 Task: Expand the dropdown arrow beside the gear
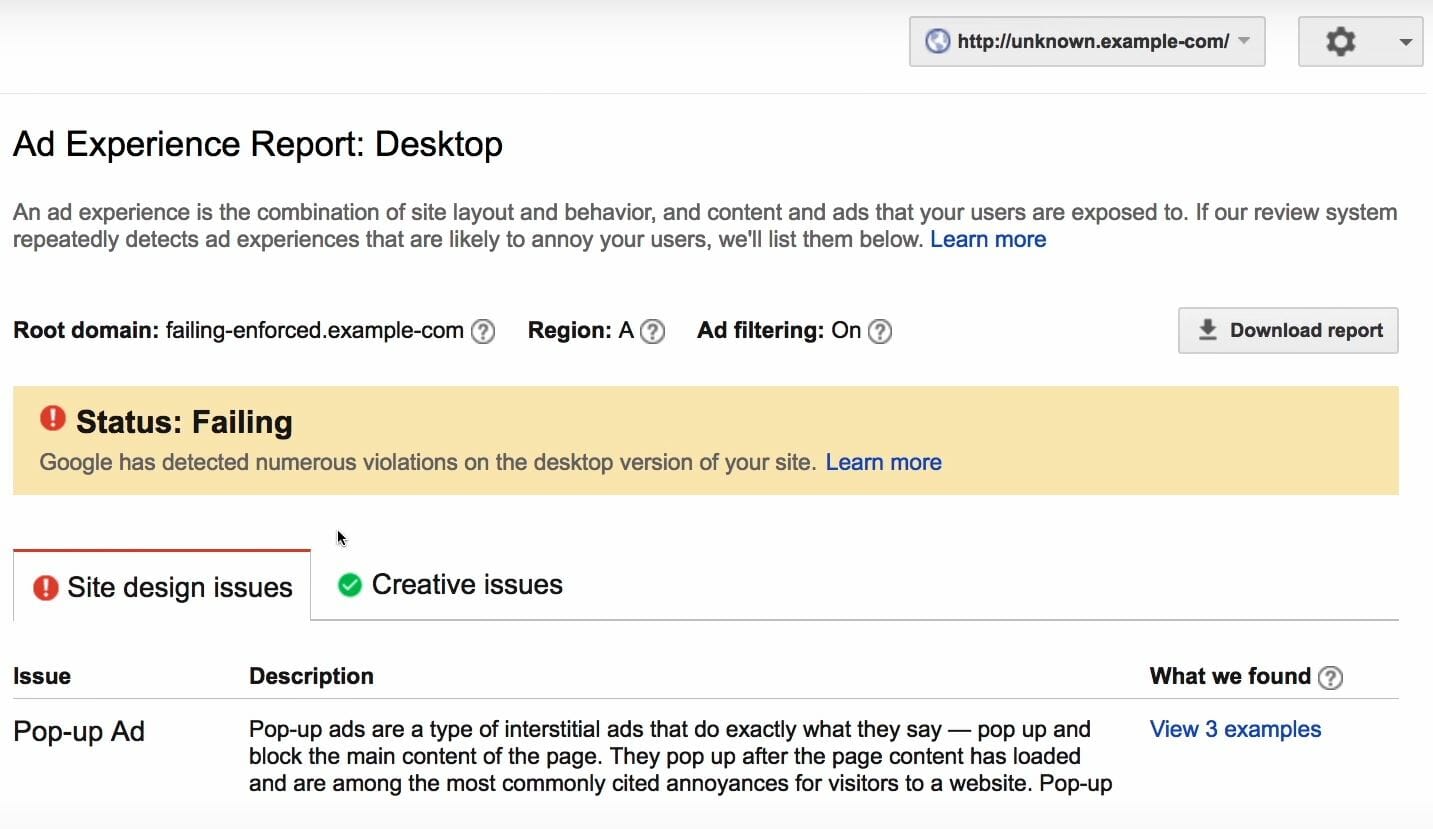[1405, 42]
